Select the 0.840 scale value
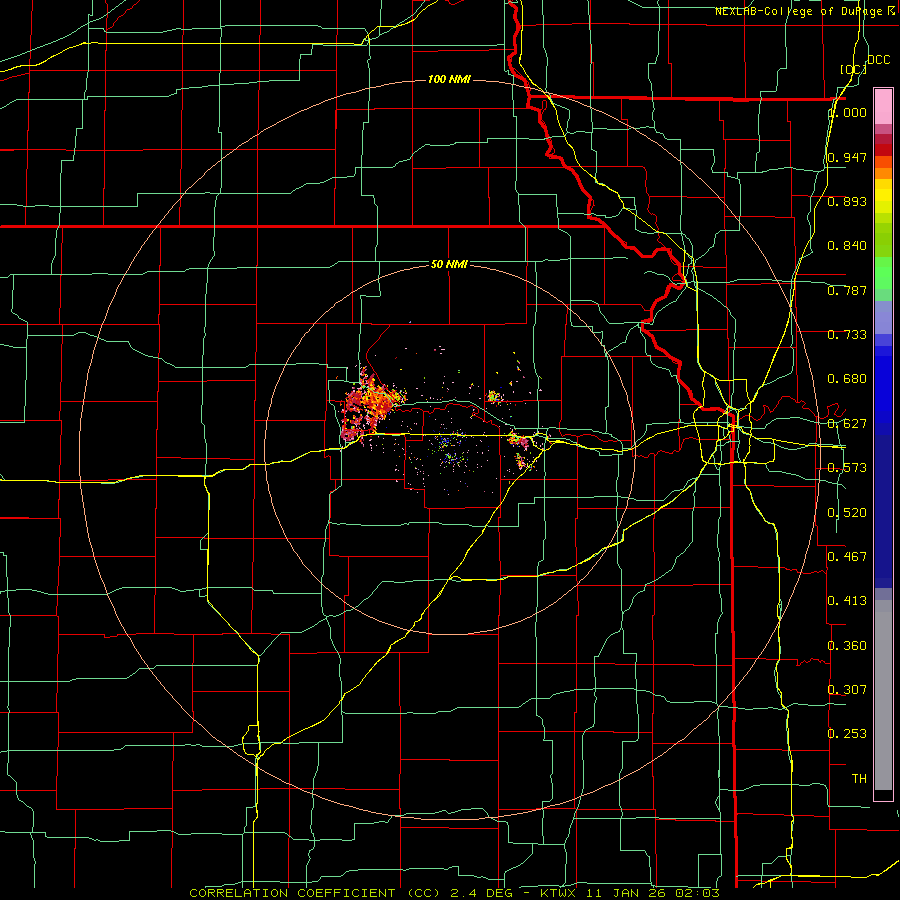 point(847,246)
